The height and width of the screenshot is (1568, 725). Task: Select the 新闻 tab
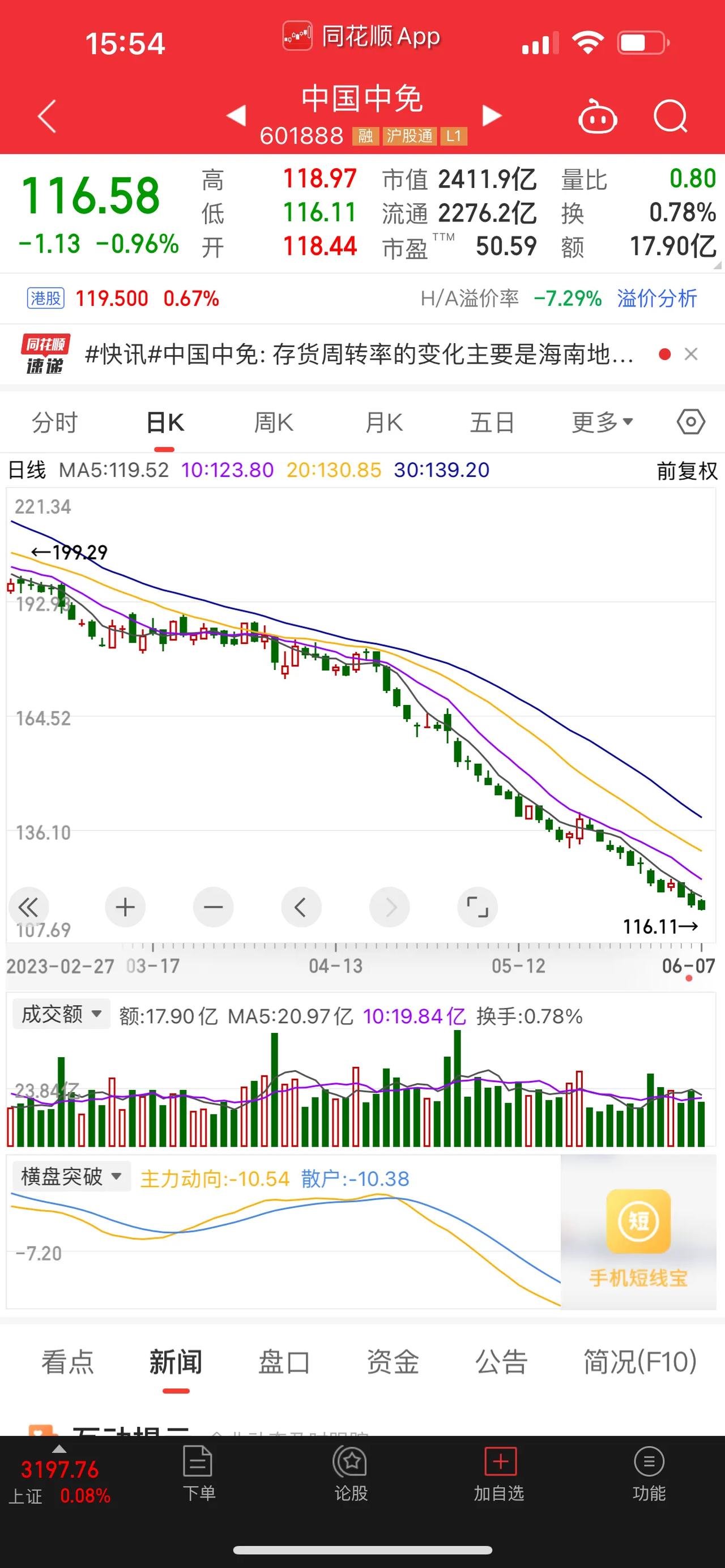click(x=176, y=1362)
